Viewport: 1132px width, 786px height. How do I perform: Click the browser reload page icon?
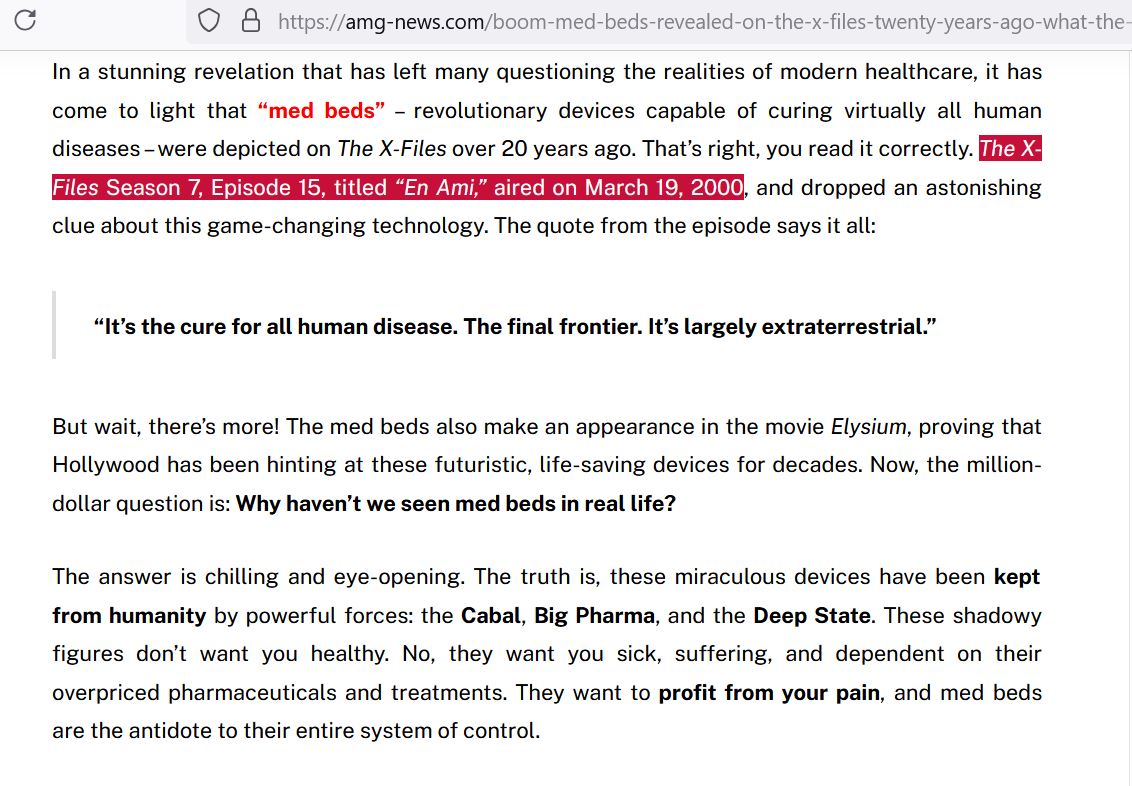[x=27, y=20]
